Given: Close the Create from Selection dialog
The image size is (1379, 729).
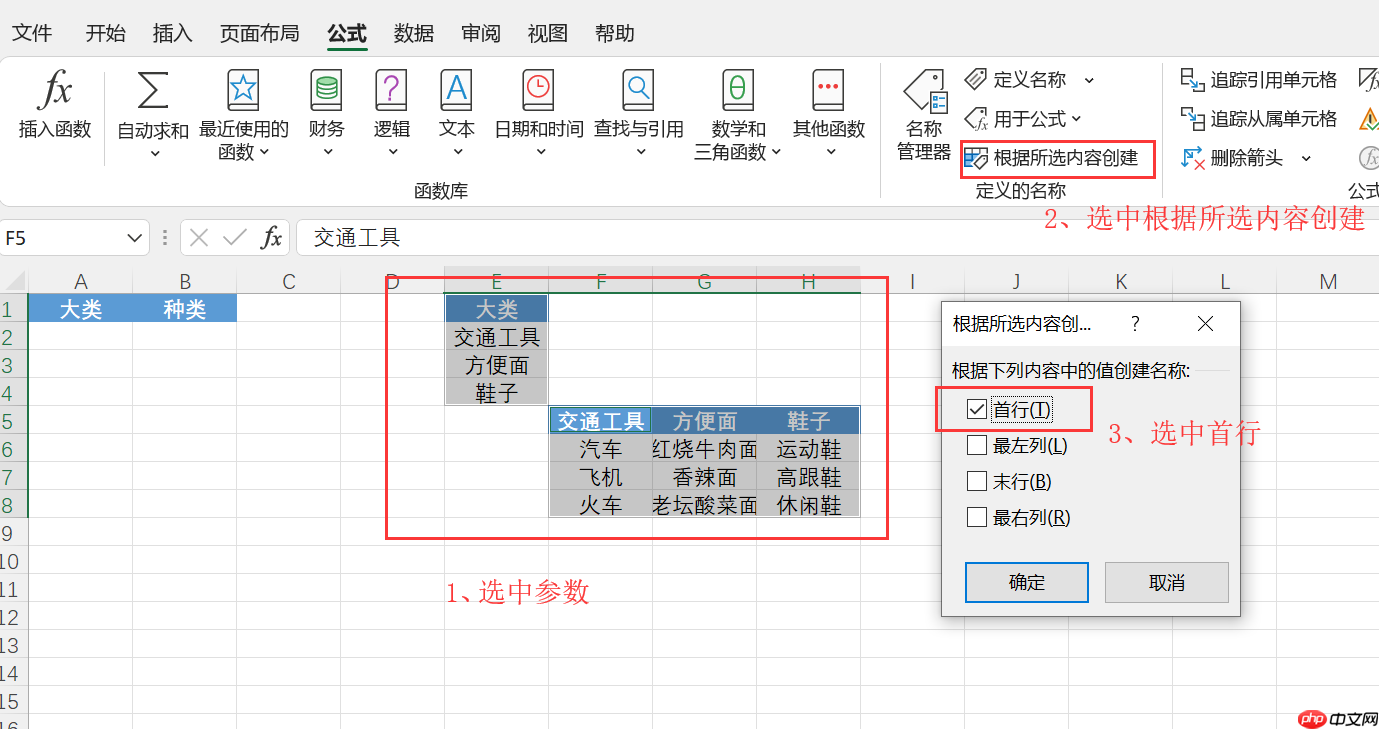Looking at the screenshot, I should tap(1205, 324).
